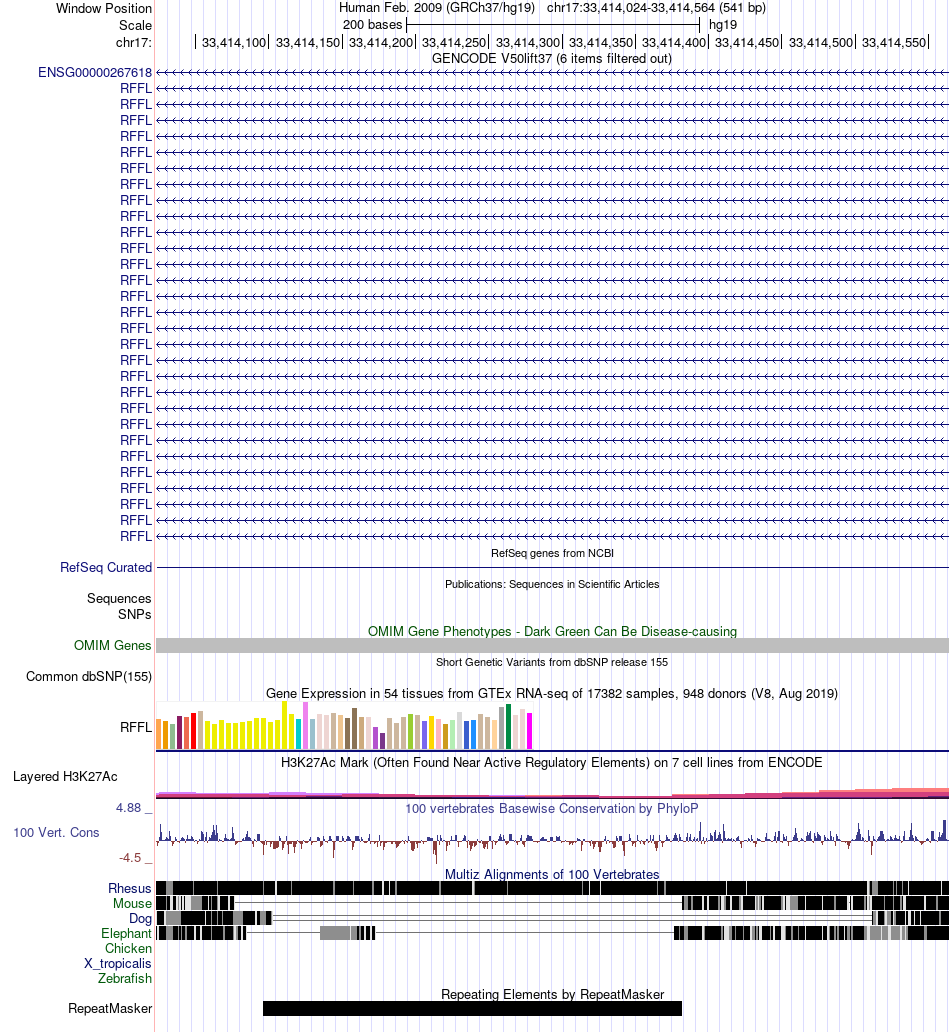Image resolution: width=950 pixels, height=1032 pixels.
Task: Open the OMIM Gene Phenotypes track title
Action: click(552, 632)
